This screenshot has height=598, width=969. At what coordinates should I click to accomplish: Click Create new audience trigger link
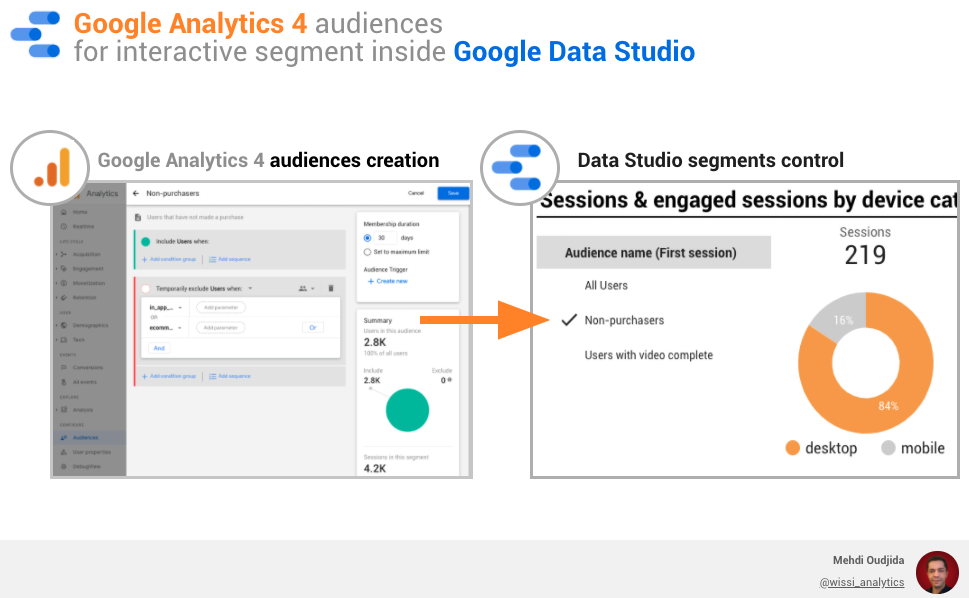(388, 281)
